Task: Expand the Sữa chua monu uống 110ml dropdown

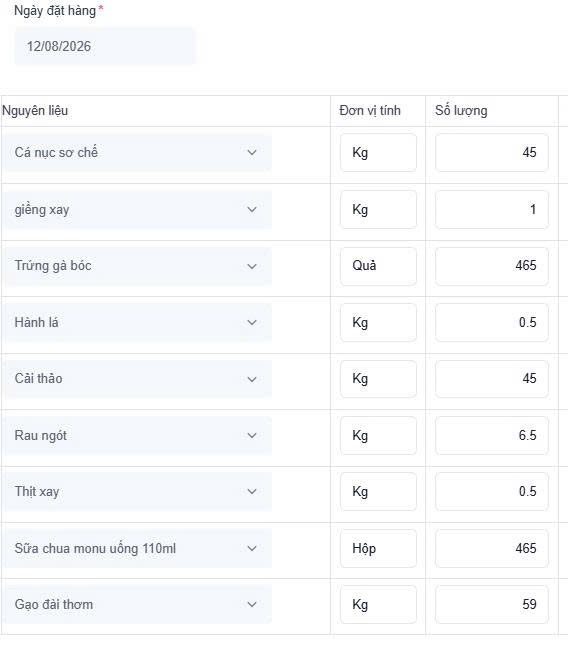Action: (x=138, y=548)
